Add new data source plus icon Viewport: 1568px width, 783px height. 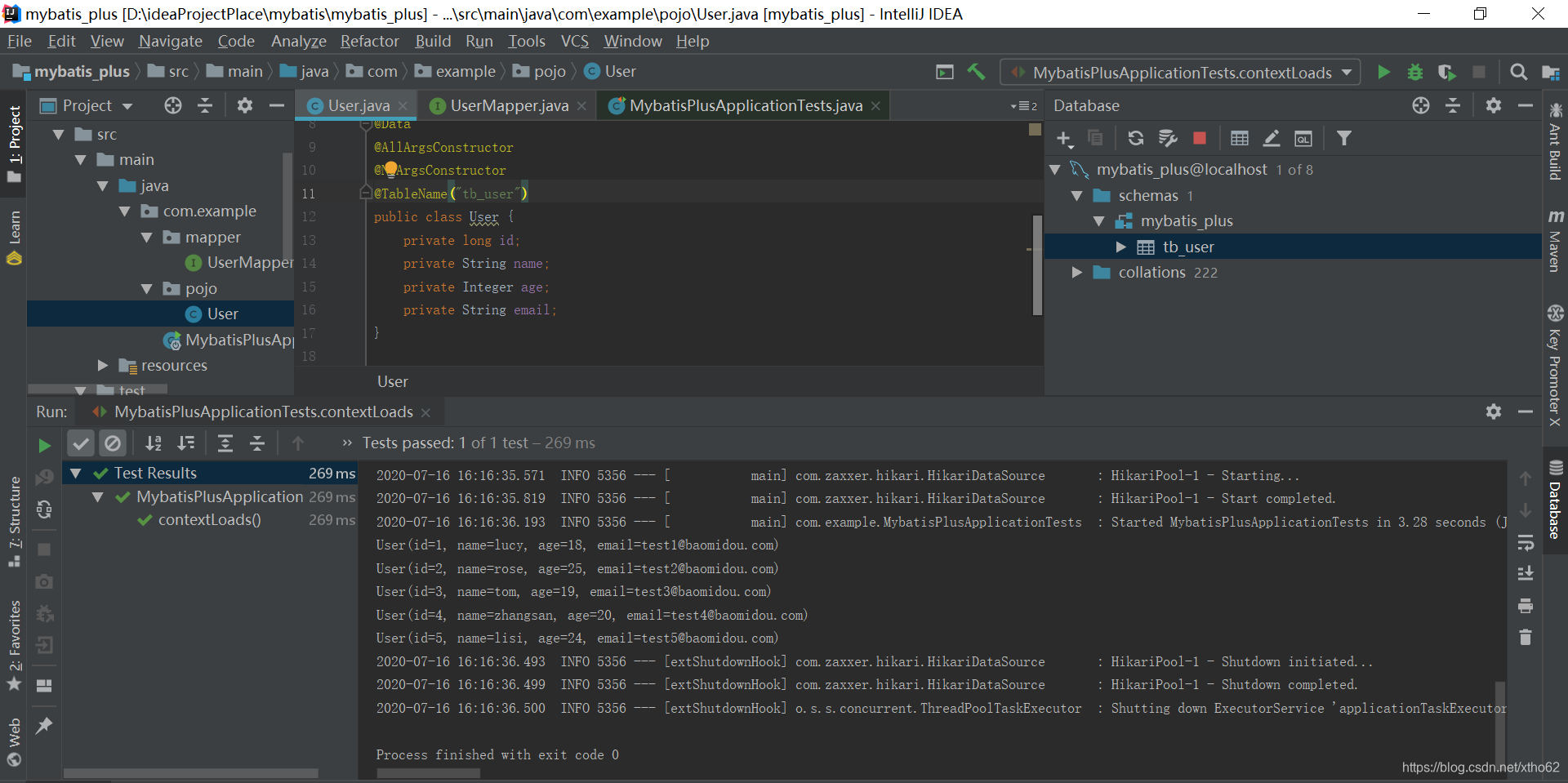[x=1064, y=138]
